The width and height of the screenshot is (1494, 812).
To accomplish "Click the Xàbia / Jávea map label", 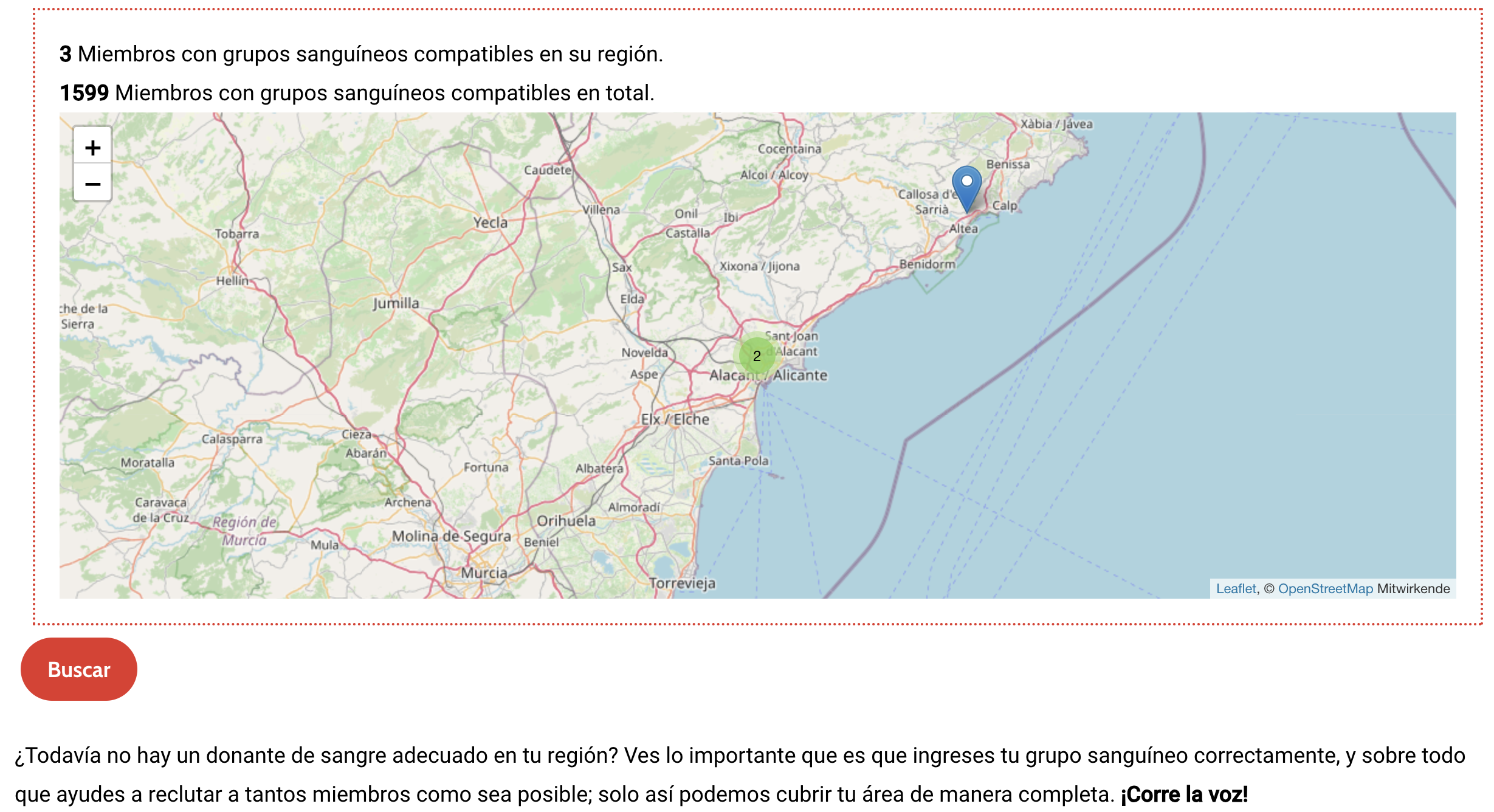I will tap(1056, 124).
